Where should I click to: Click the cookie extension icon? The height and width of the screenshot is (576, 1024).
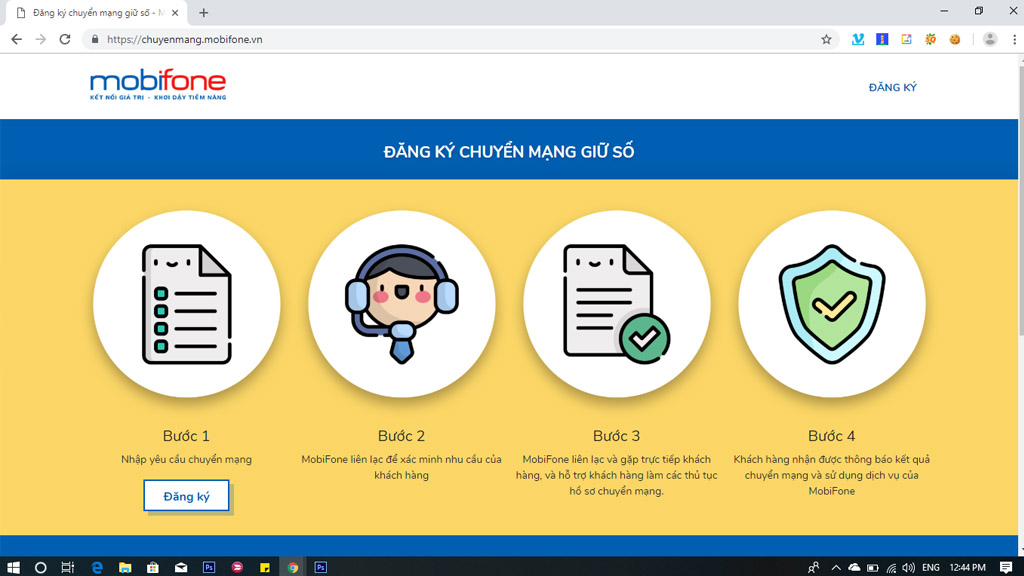955,40
